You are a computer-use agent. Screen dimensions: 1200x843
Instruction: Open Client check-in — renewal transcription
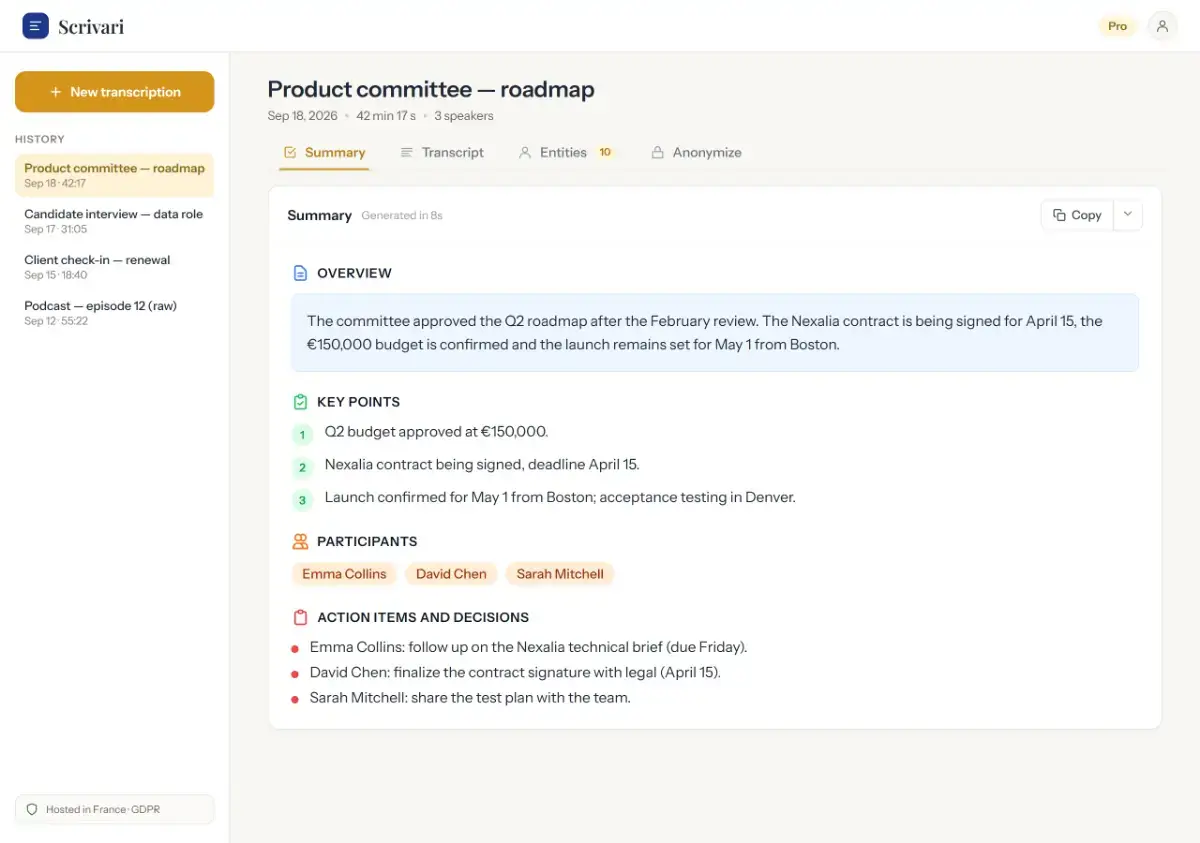click(x=115, y=267)
